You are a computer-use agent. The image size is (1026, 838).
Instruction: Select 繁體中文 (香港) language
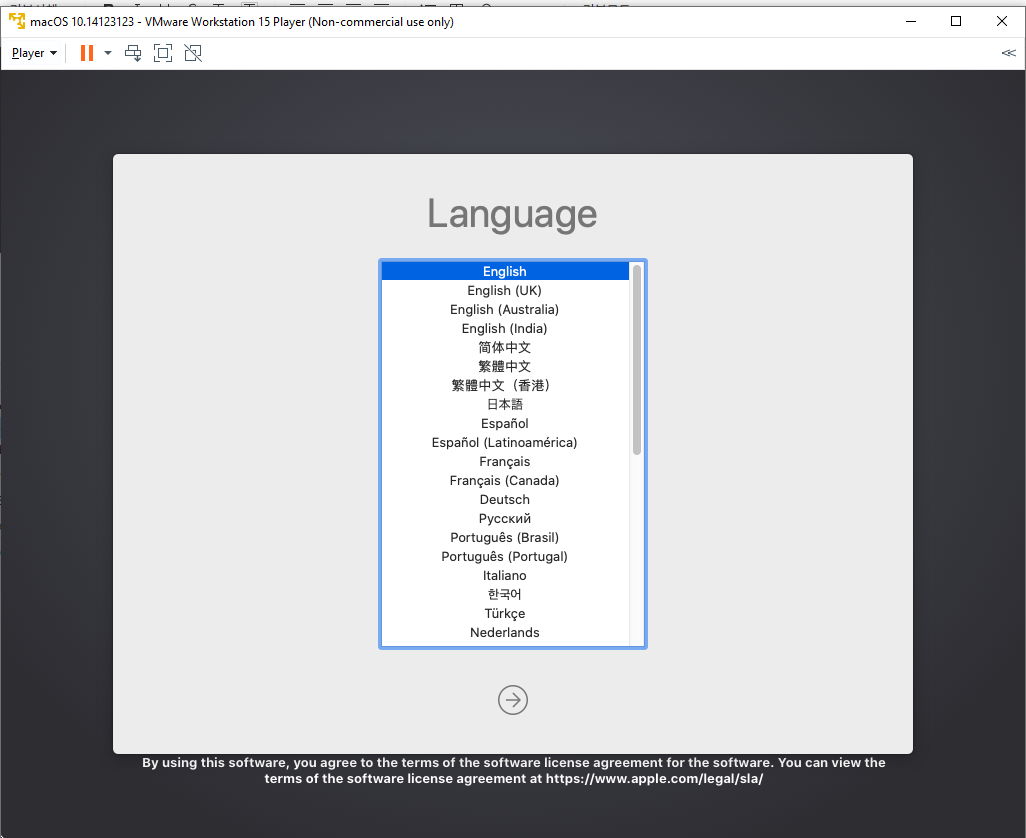(504, 385)
